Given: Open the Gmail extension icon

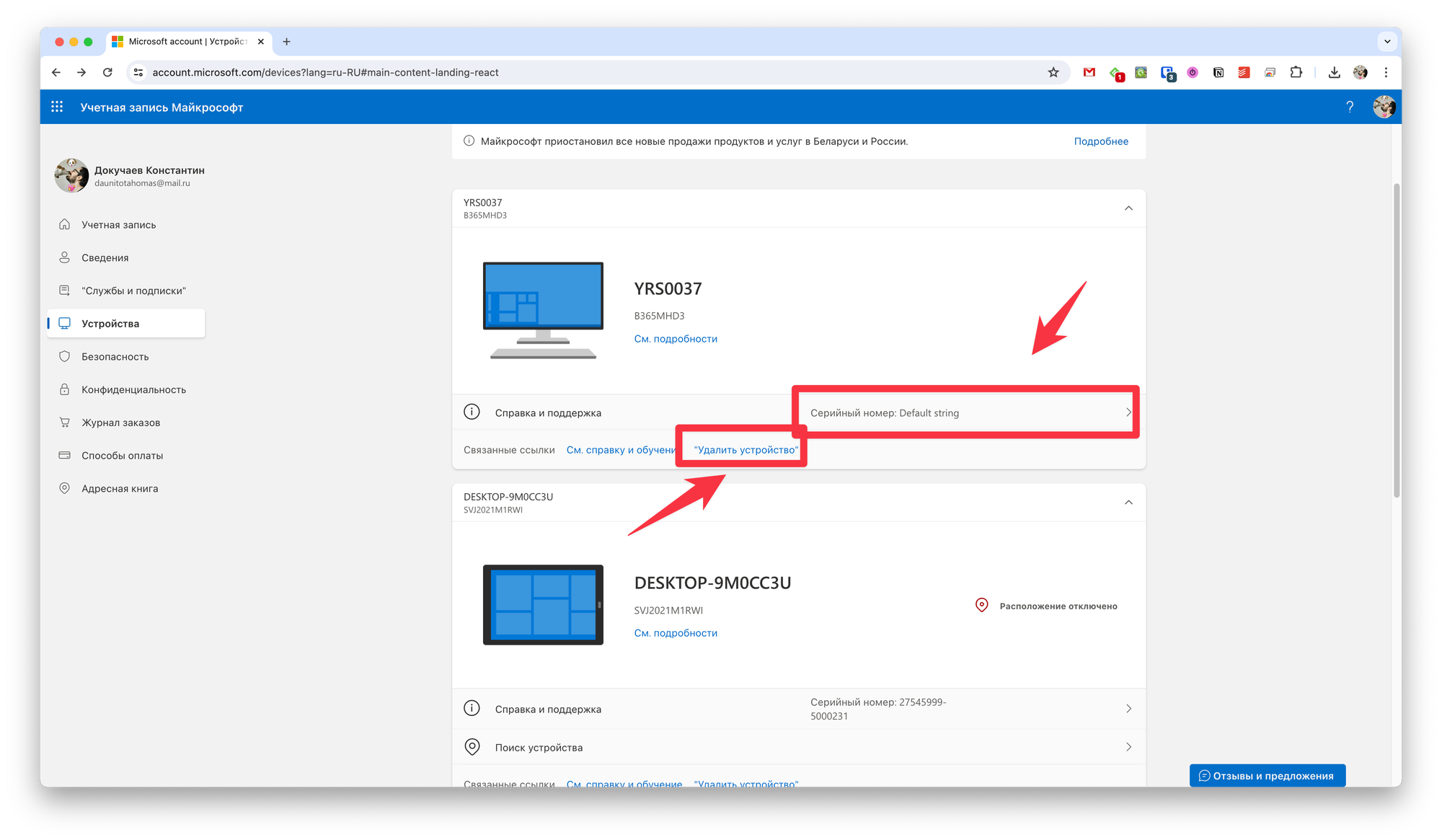Looking at the screenshot, I should coord(1089,72).
